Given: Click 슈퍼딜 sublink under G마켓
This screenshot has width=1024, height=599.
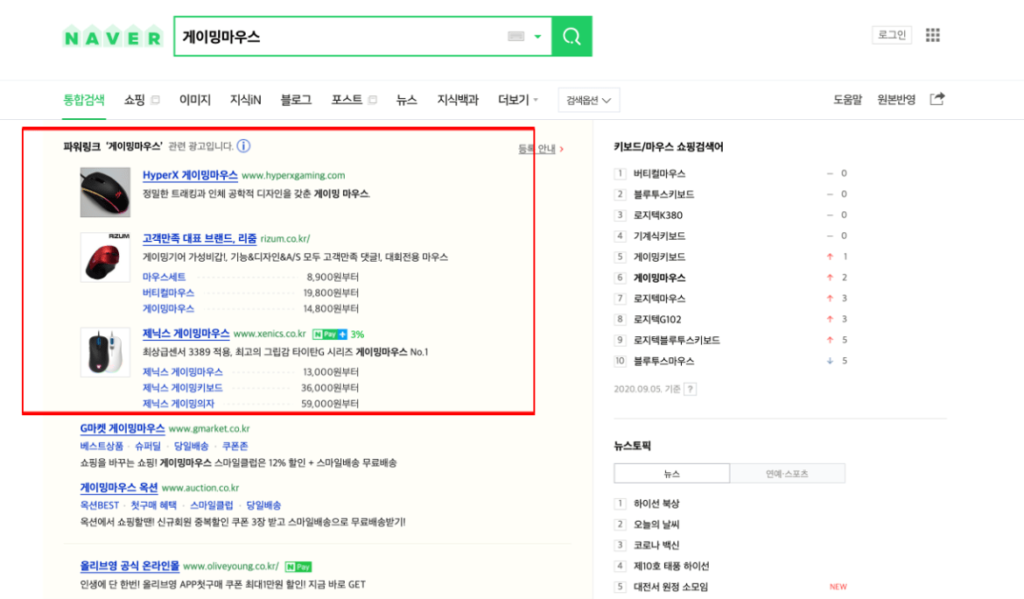Looking at the screenshot, I should point(148,446).
